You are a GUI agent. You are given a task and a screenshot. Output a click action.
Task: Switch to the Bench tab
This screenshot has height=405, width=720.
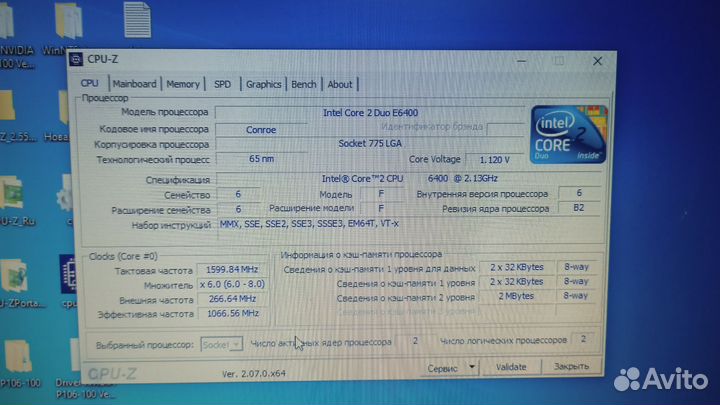304,84
